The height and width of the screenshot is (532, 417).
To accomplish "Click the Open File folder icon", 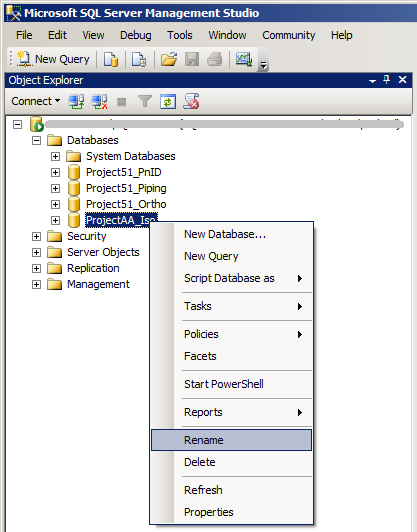I will coord(169,59).
